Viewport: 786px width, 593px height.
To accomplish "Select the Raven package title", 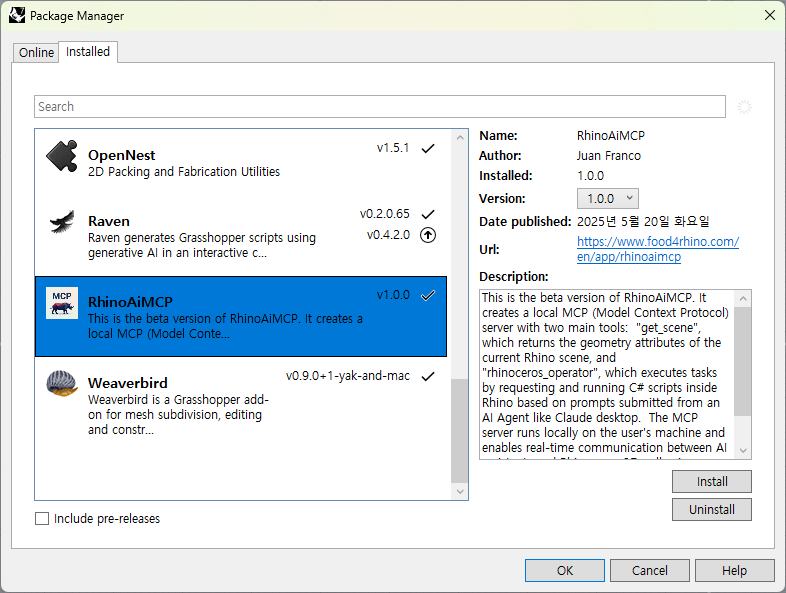I will click(109, 221).
